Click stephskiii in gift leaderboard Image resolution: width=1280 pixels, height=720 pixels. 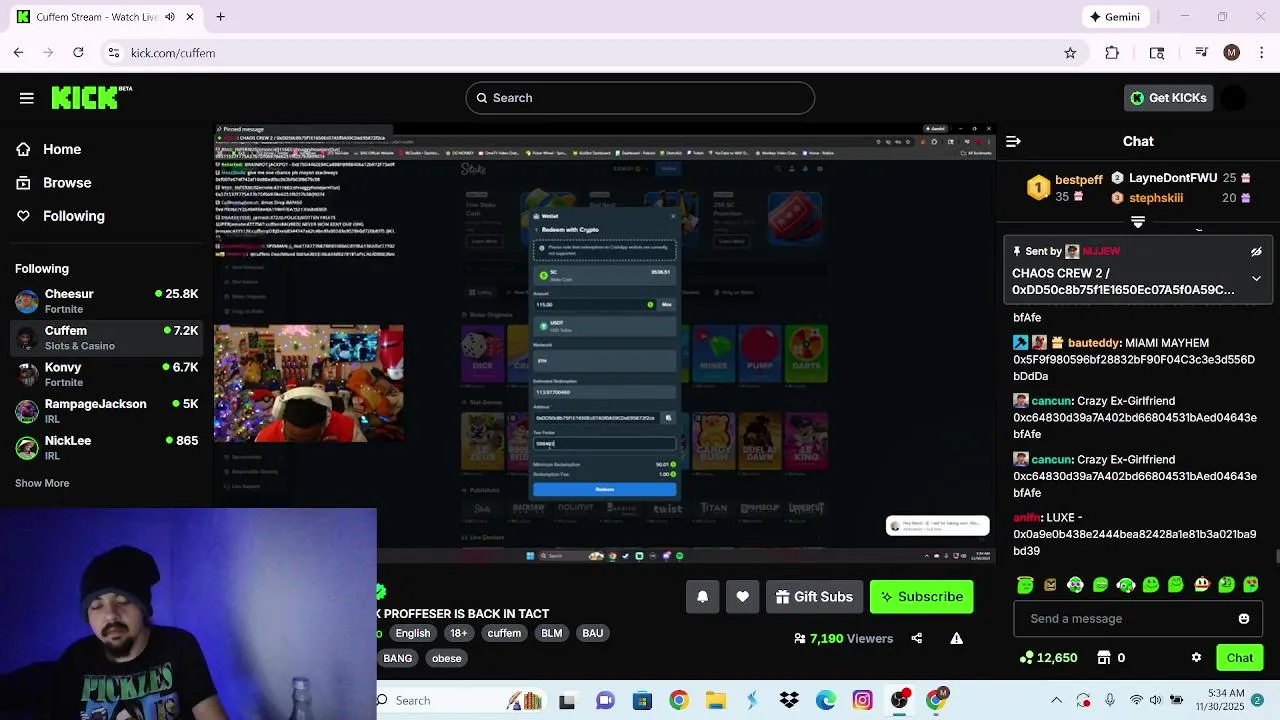(x=1156, y=198)
